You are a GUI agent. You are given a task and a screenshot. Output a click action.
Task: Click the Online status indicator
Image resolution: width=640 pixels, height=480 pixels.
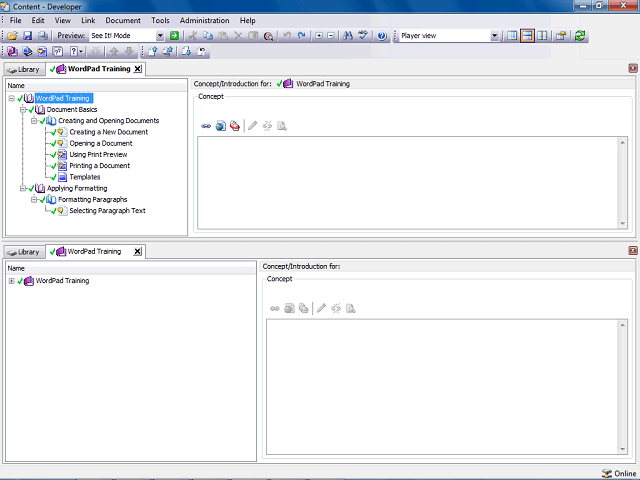coord(619,473)
